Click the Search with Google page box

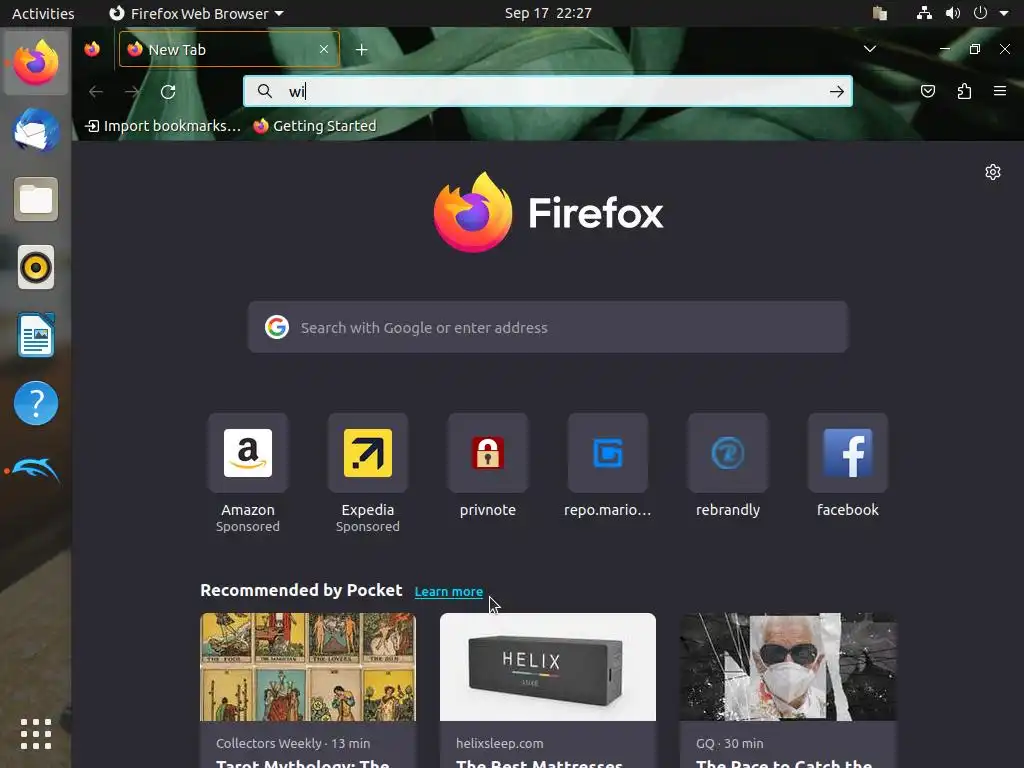pyautogui.click(x=548, y=327)
